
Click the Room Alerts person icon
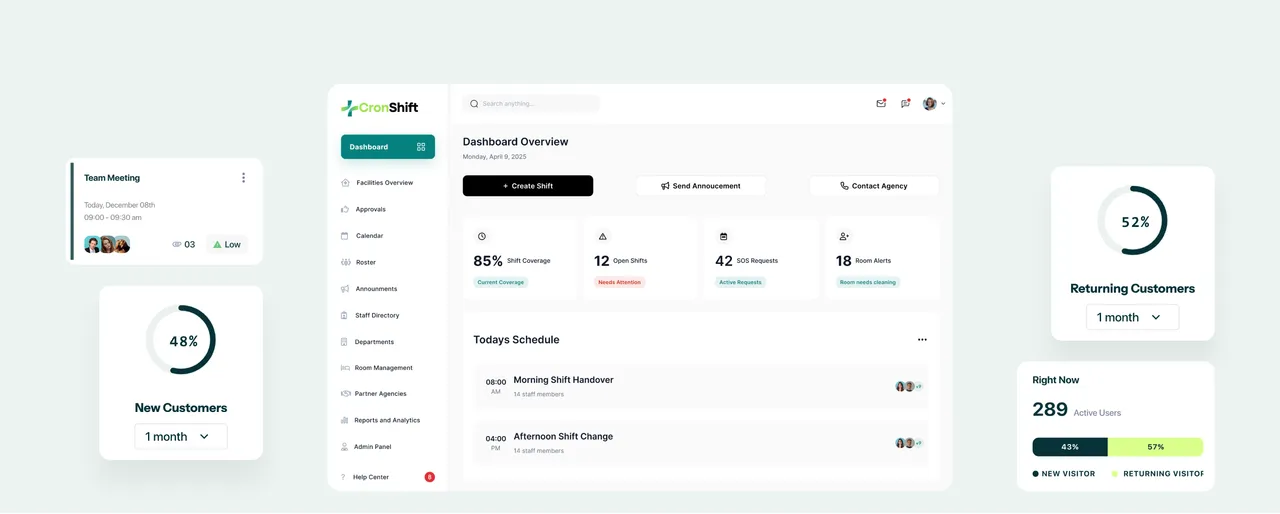pyautogui.click(x=844, y=237)
